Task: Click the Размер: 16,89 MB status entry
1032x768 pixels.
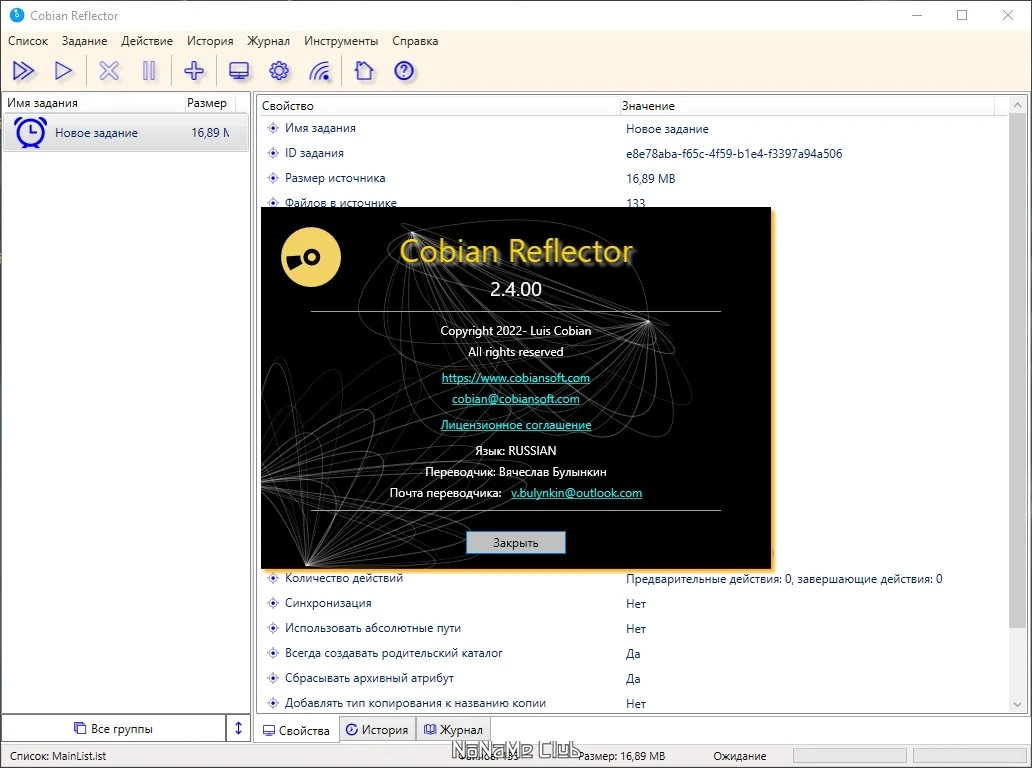Action: click(622, 756)
